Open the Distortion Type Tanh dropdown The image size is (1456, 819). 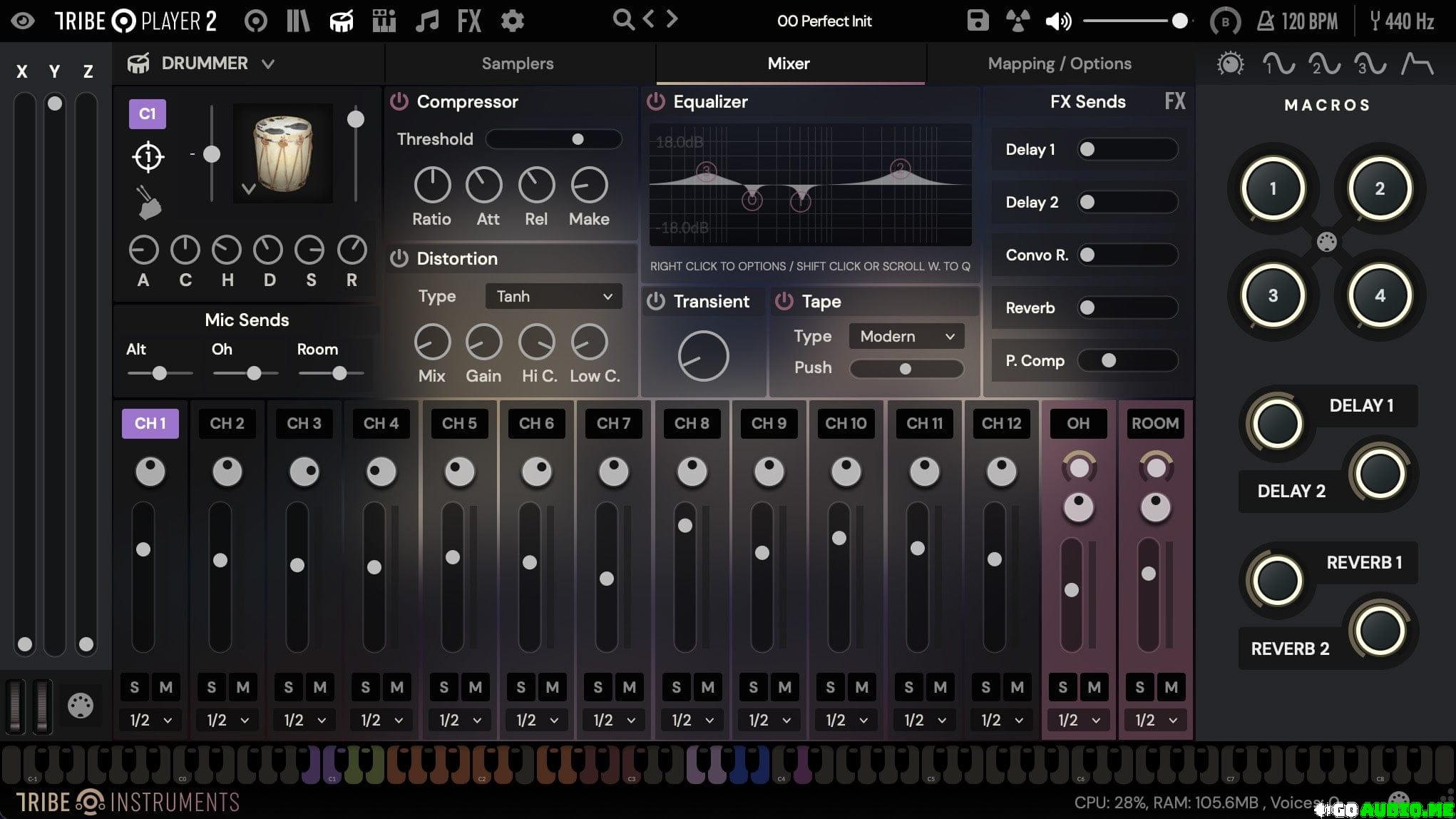tap(553, 296)
